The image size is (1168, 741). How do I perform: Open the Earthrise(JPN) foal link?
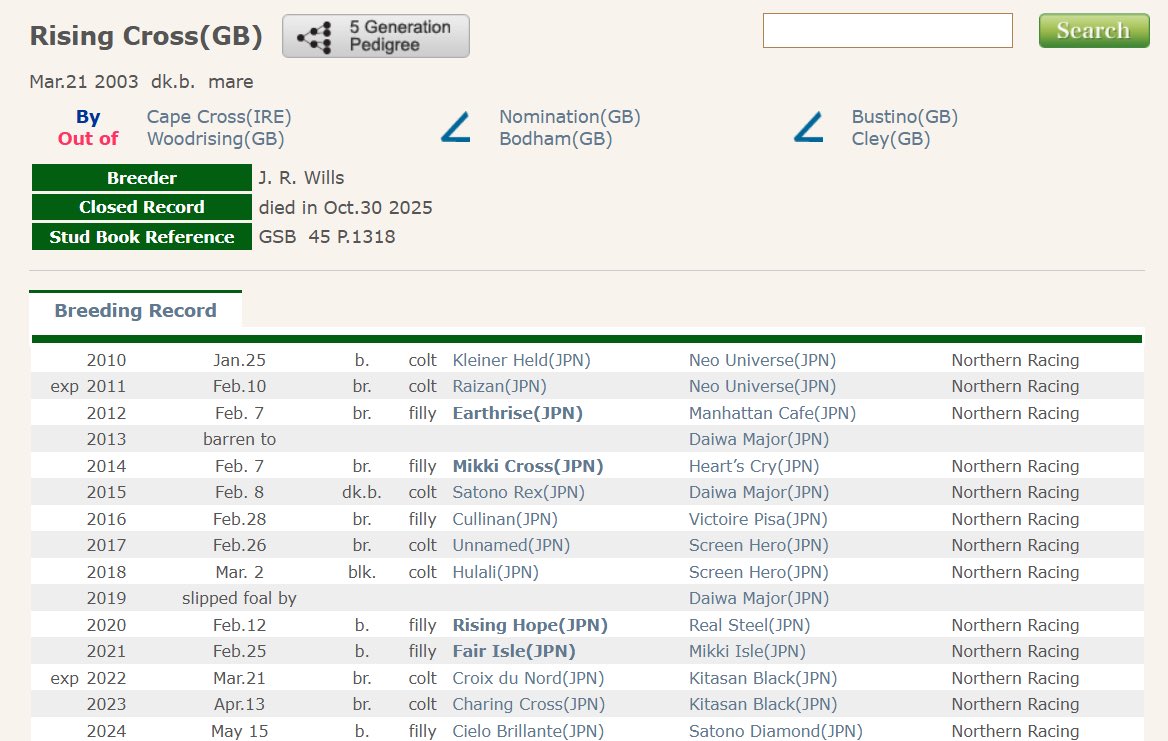pos(518,413)
